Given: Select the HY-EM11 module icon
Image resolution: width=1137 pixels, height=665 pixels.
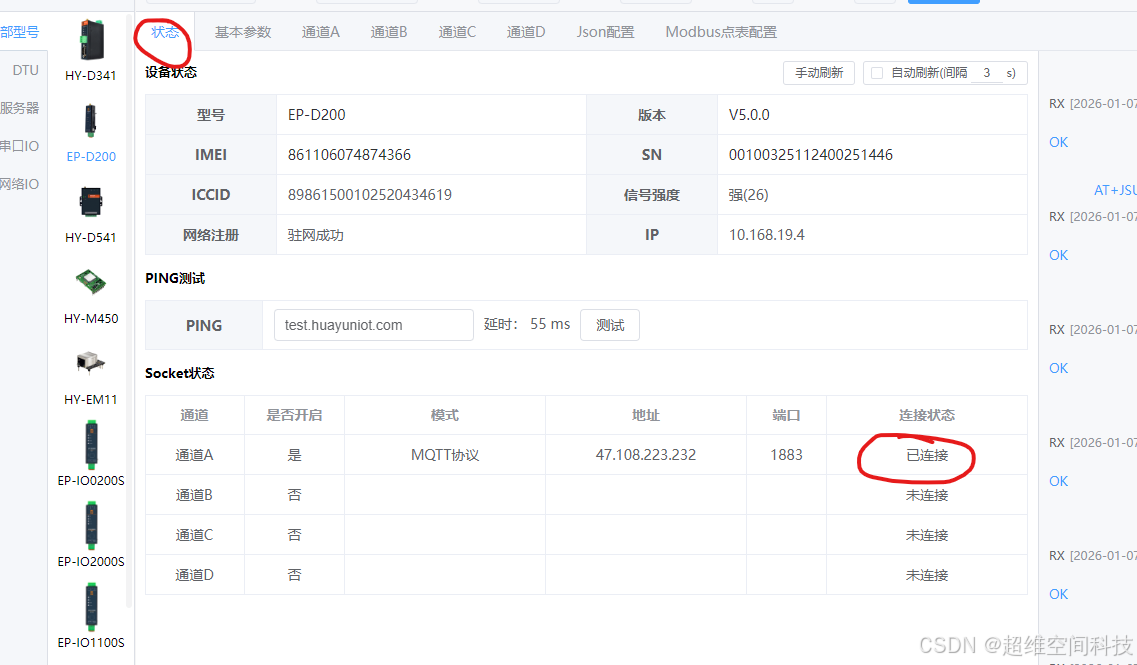Looking at the screenshot, I should (91, 363).
